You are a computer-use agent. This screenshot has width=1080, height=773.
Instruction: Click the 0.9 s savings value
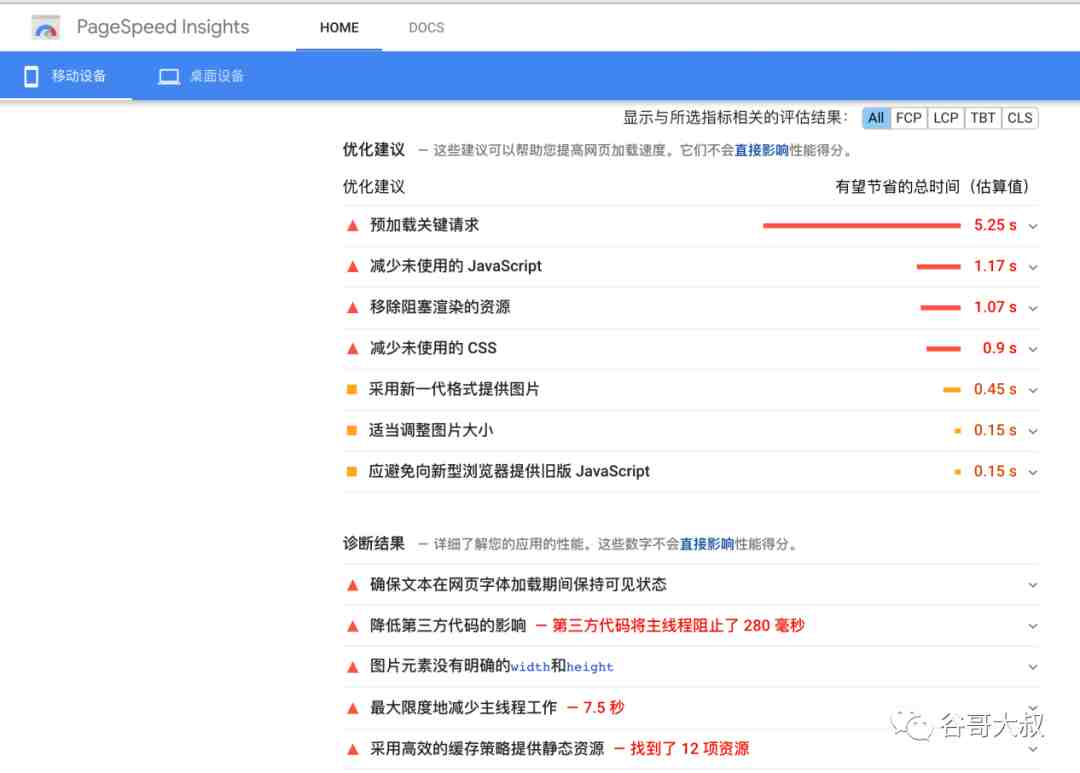tap(999, 349)
